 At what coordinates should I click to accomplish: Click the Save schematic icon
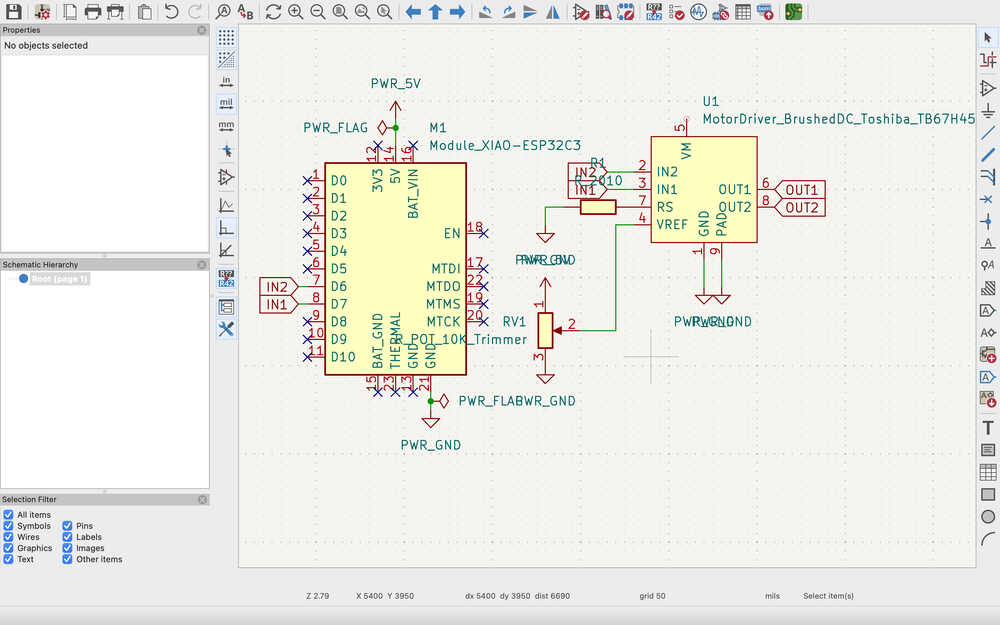pos(14,12)
